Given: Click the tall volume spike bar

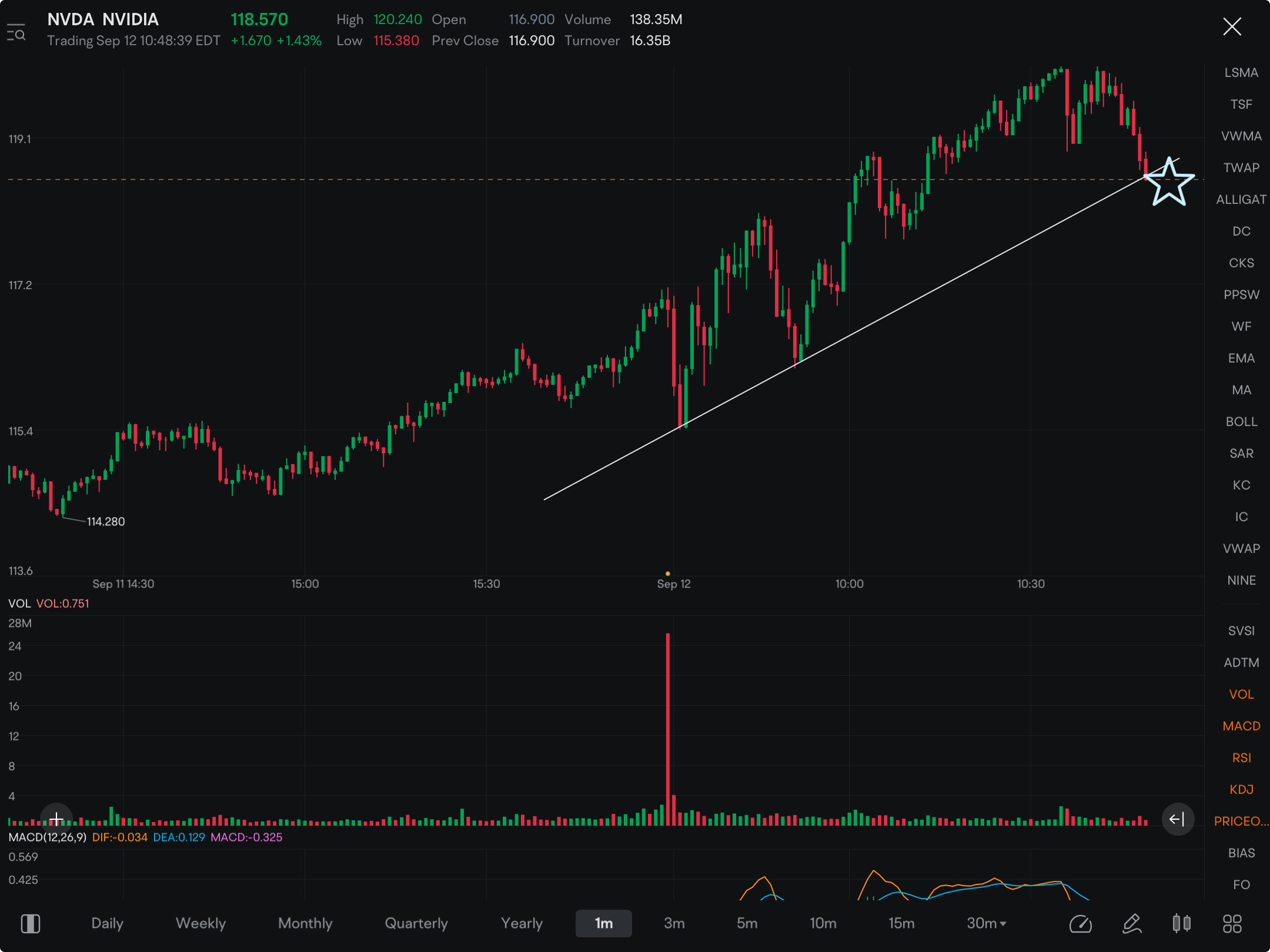Looking at the screenshot, I should pyautogui.click(x=668, y=729).
